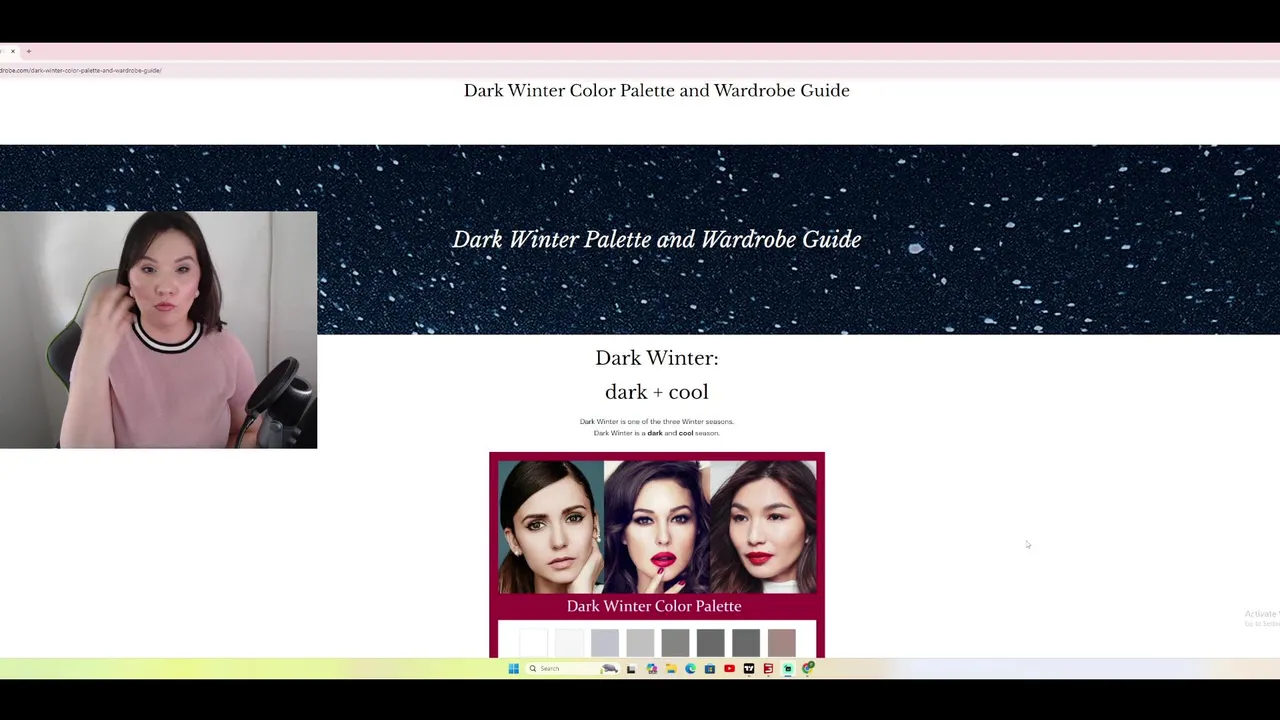Click 'Dark Winter is a dark and cool season' text
This screenshot has width=1280, height=720.
coord(657,433)
